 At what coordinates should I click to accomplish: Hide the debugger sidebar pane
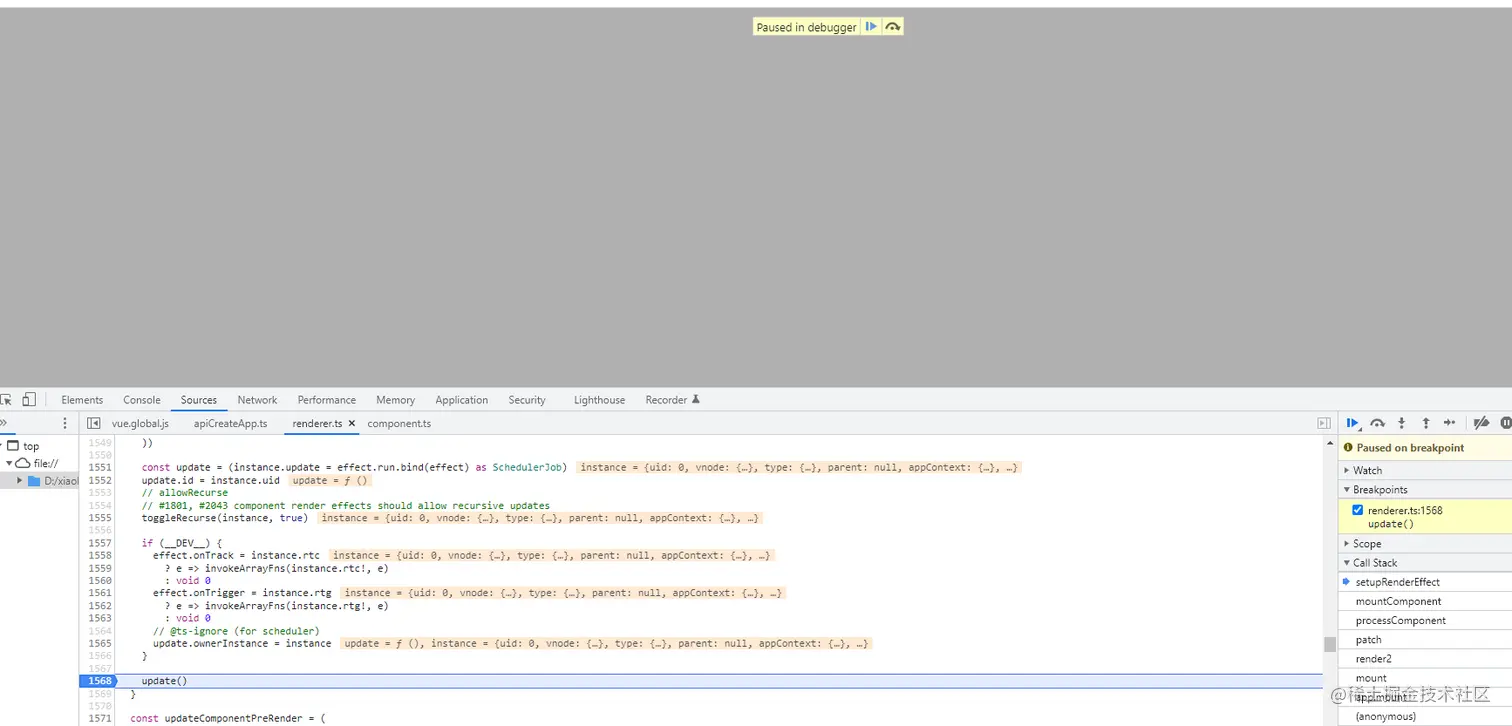tap(1324, 423)
